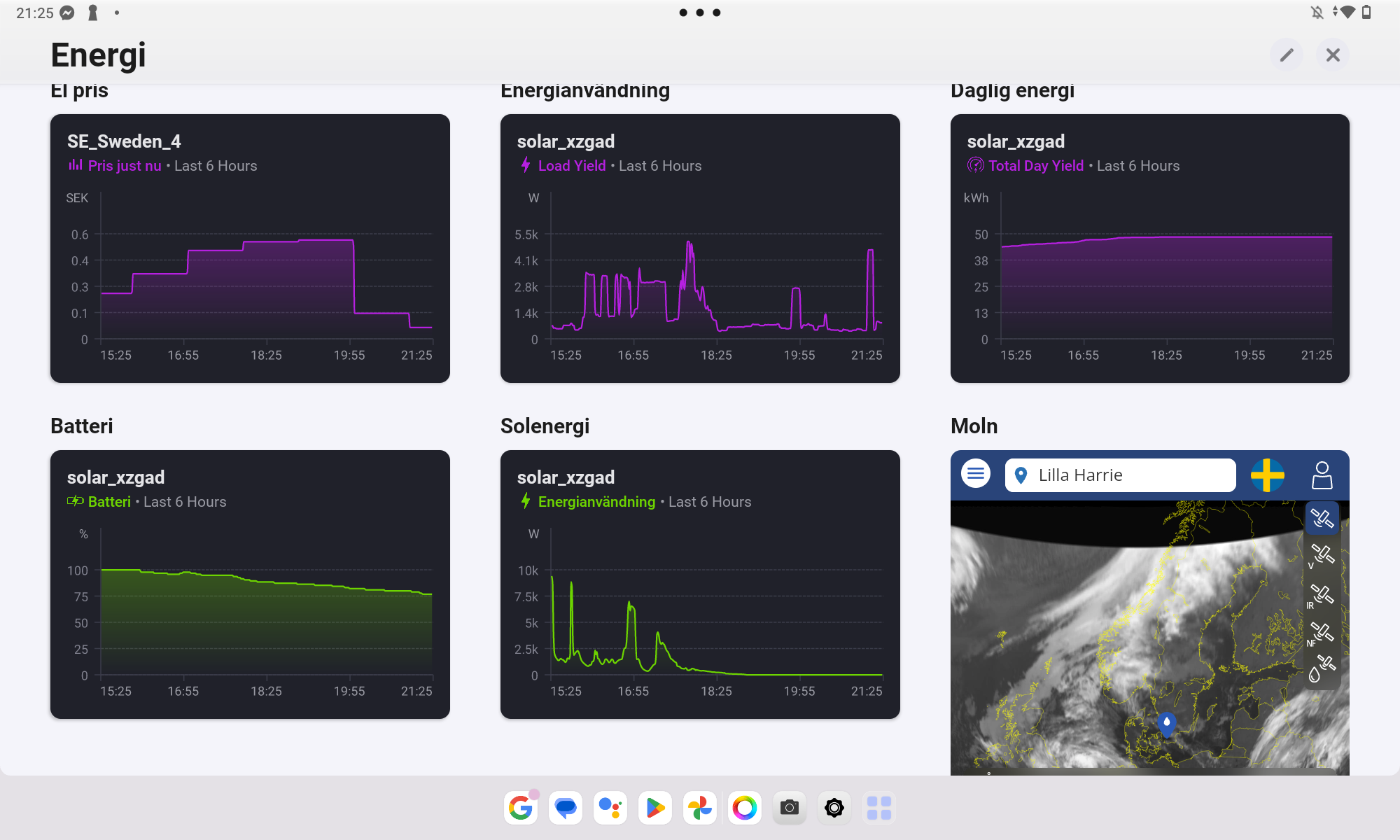
Task: Click the Lilla Harrie location field
Action: (1120, 475)
